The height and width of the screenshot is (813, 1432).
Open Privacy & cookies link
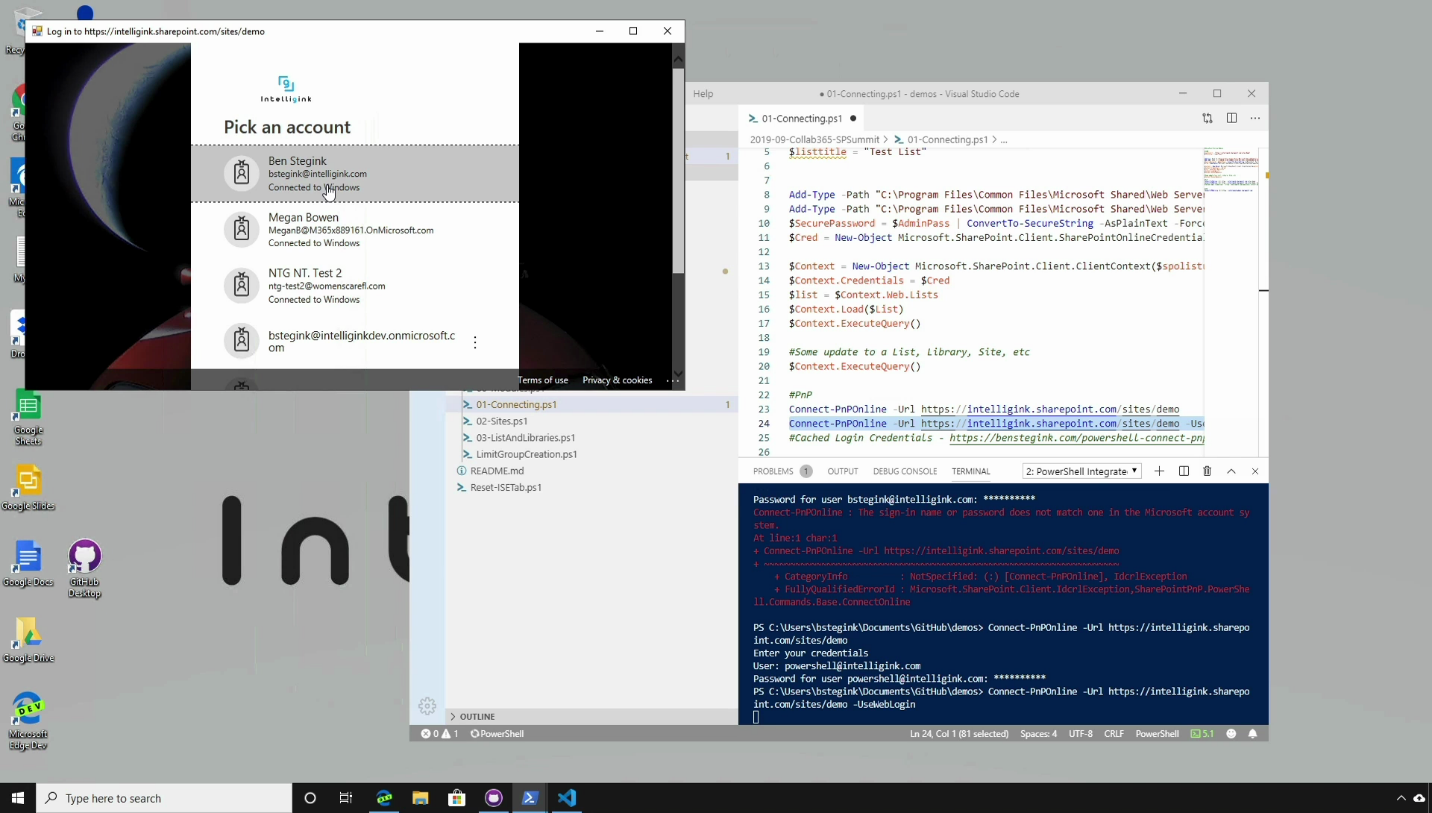617,380
